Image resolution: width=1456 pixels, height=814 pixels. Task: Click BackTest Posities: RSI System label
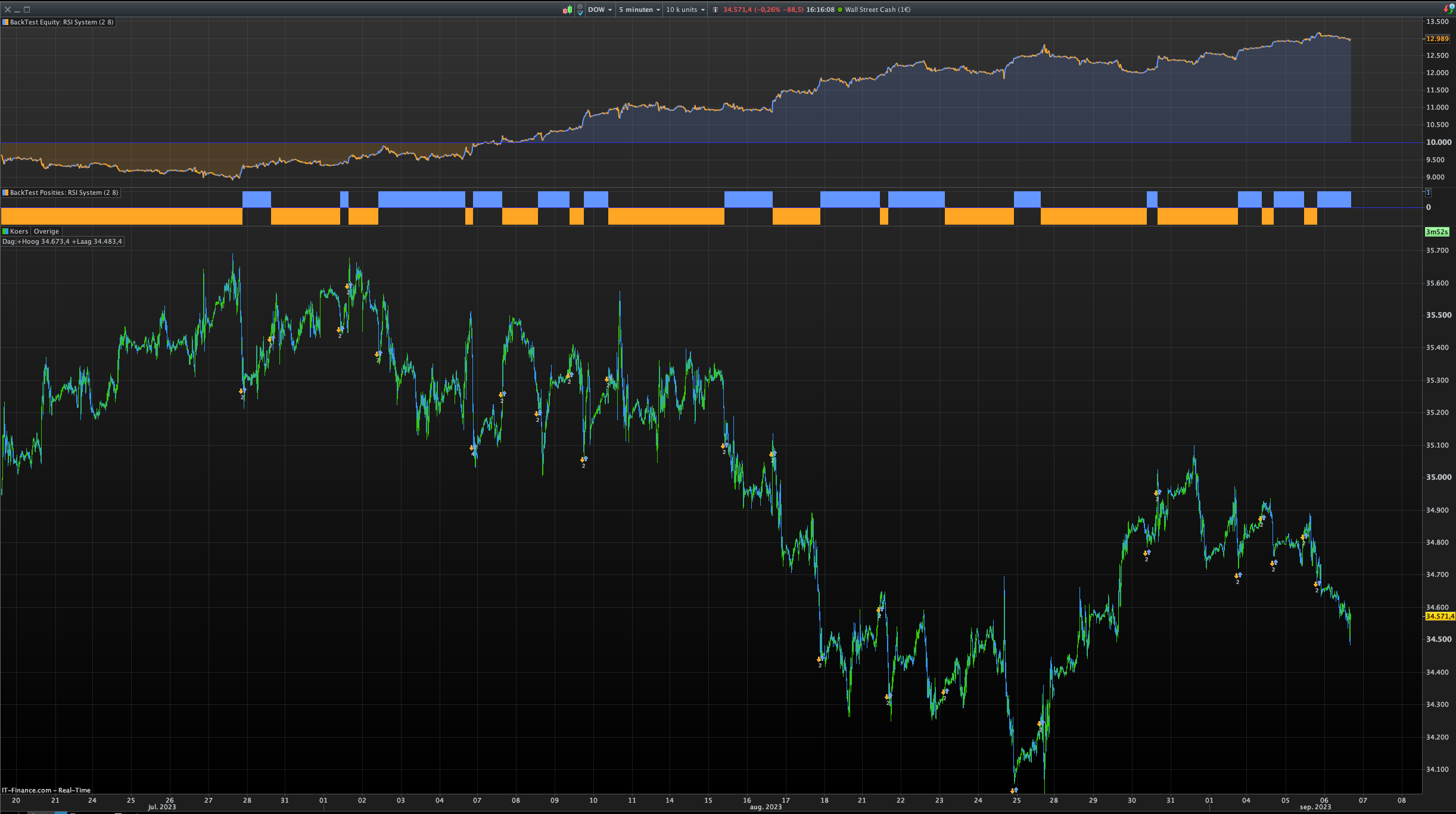coord(64,192)
